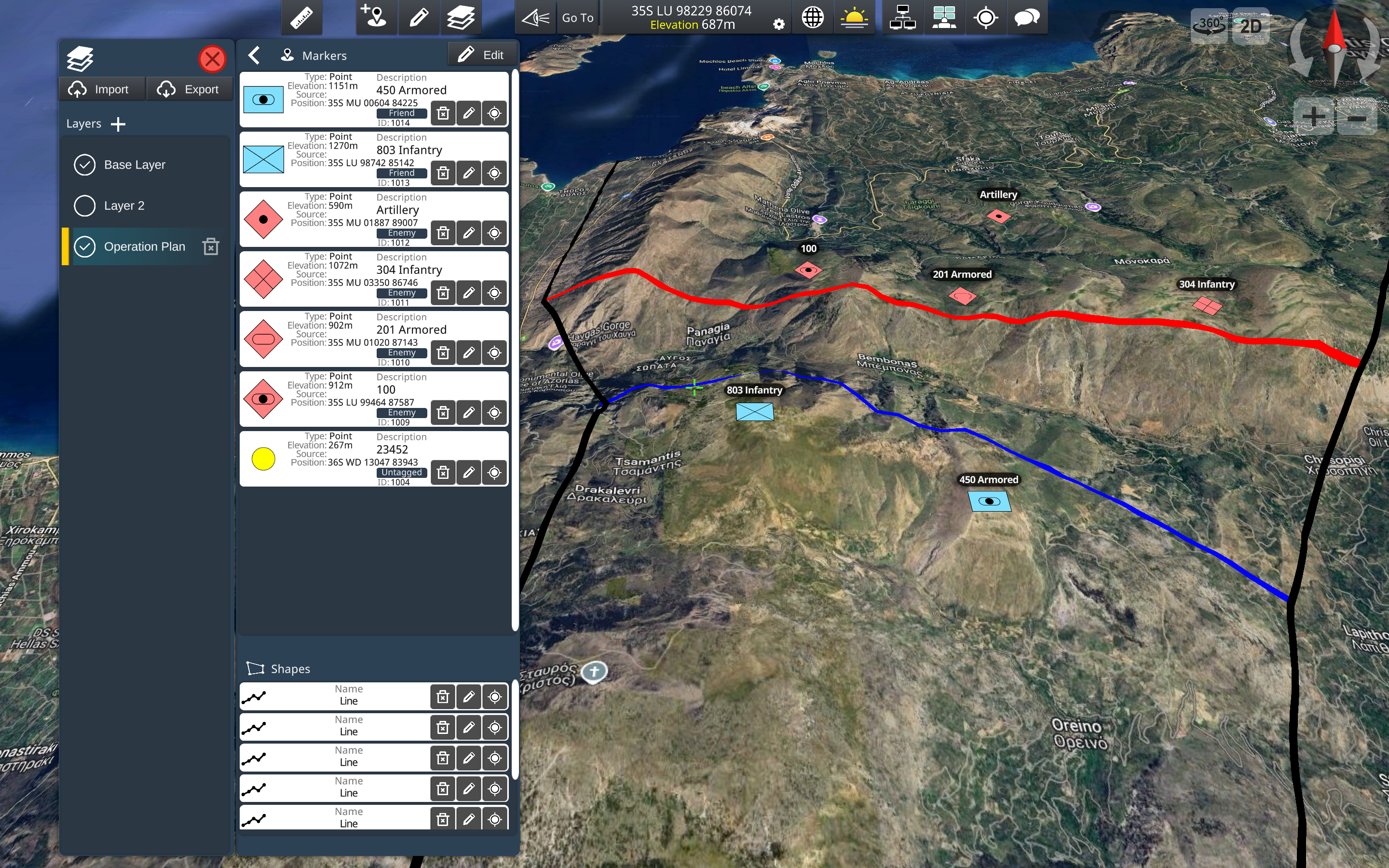Click the 304 Infantry map marker
The image size is (1389, 868).
point(1207,305)
